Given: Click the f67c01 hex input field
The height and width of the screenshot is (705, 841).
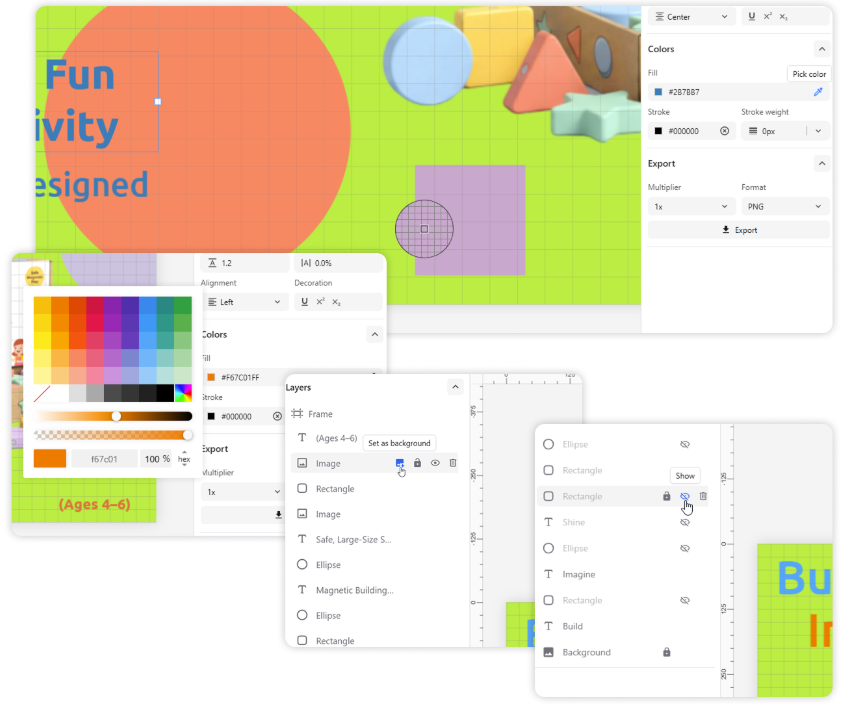Looking at the screenshot, I should click(103, 459).
